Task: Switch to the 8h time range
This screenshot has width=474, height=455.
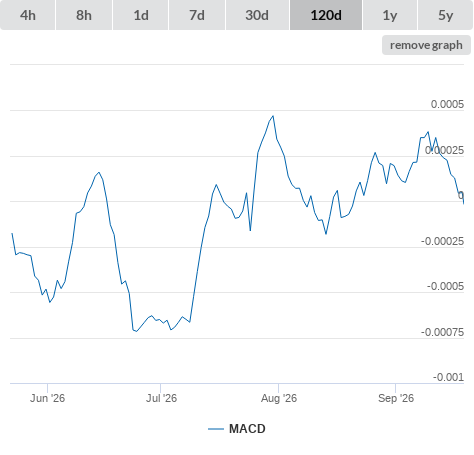Action: point(84,15)
